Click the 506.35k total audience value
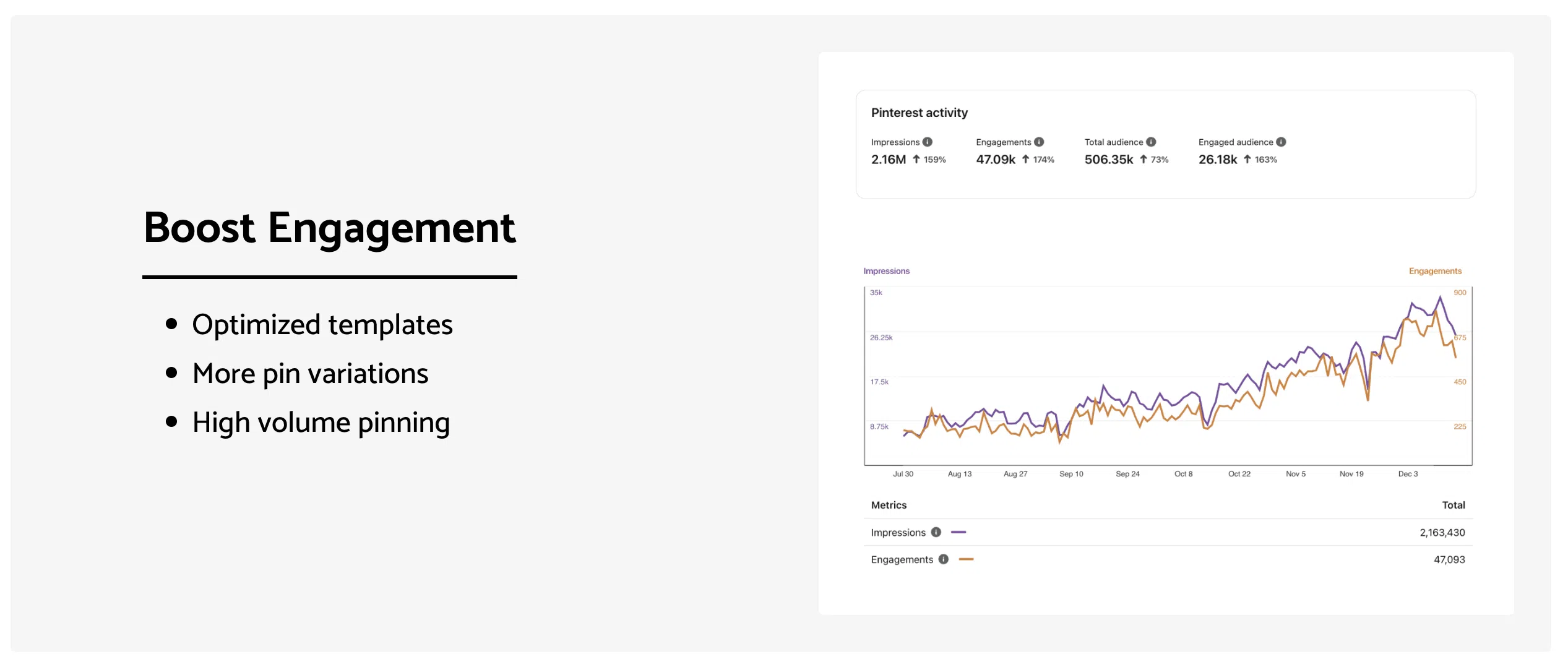Screen dimensions: 1568x667 1108,160
